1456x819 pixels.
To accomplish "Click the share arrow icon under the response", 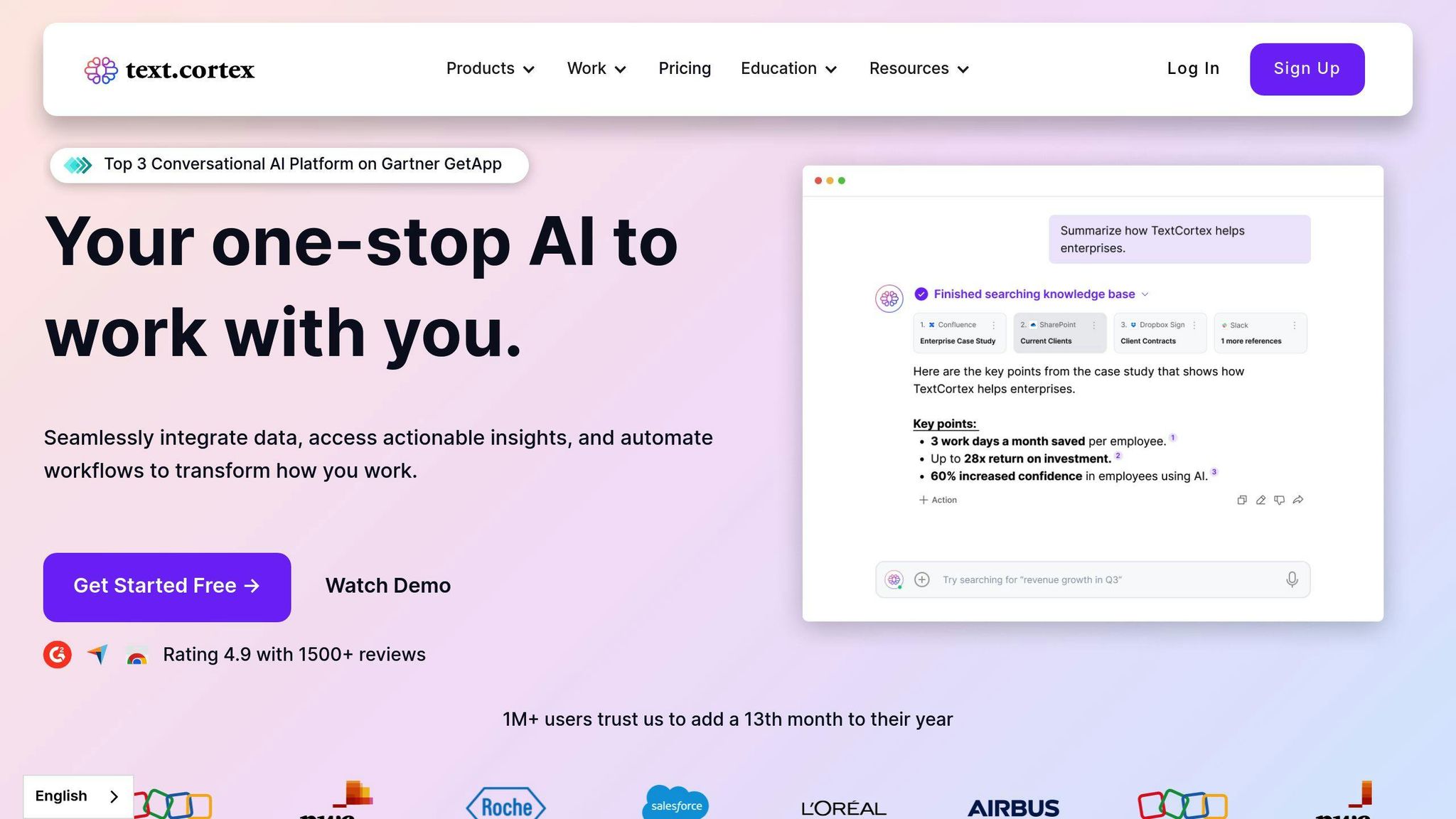I will tap(1298, 500).
